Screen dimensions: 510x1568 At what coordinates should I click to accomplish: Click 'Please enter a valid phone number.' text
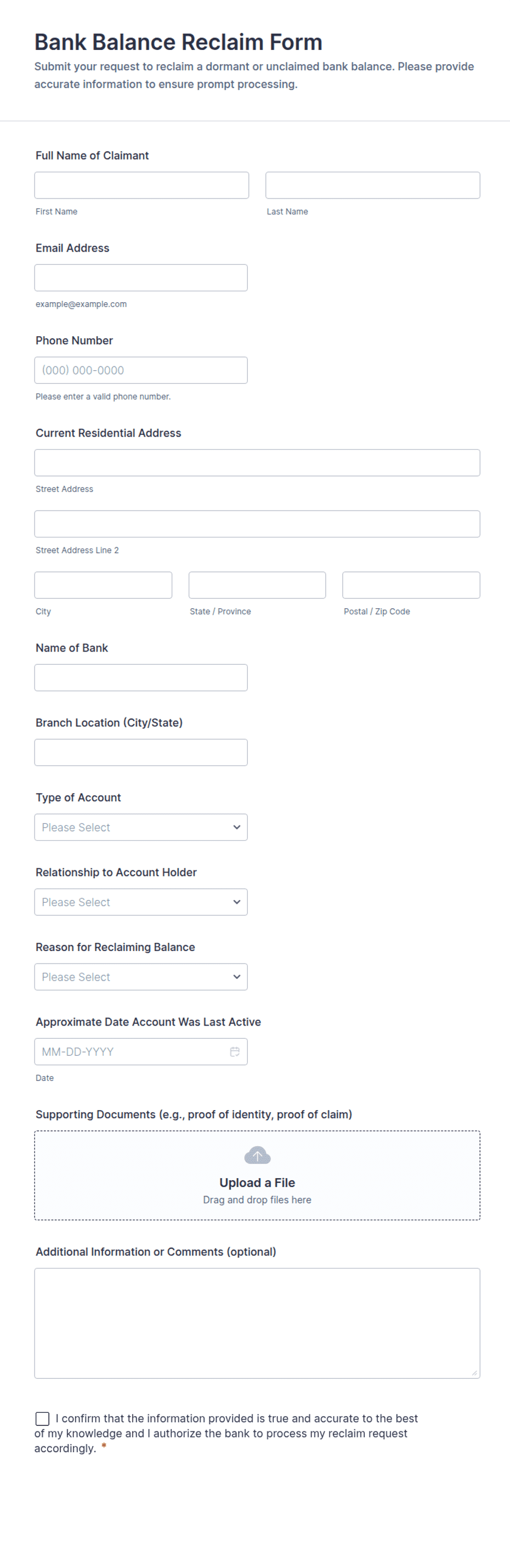click(103, 397)
